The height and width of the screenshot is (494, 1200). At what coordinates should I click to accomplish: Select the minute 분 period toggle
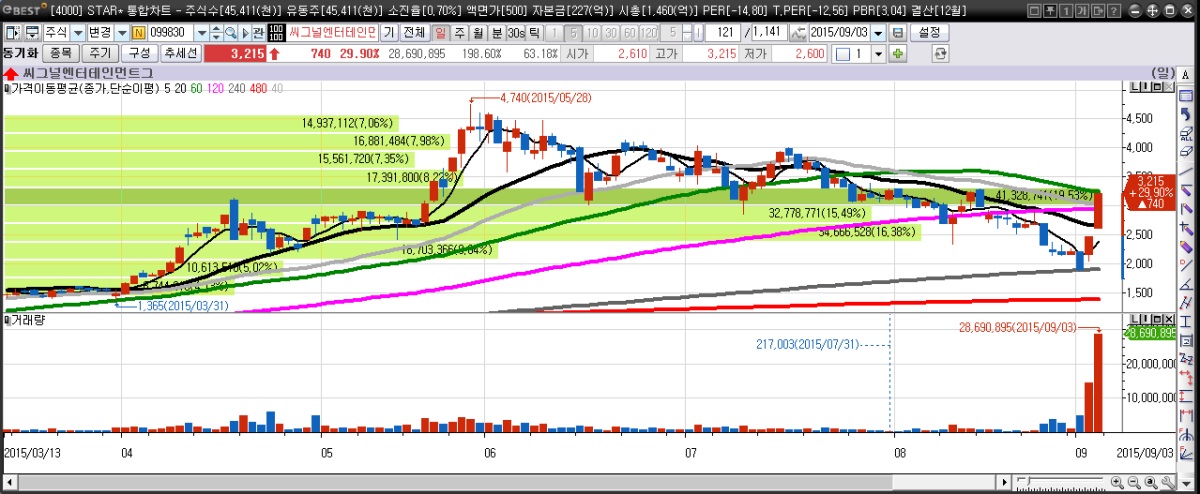497,32
